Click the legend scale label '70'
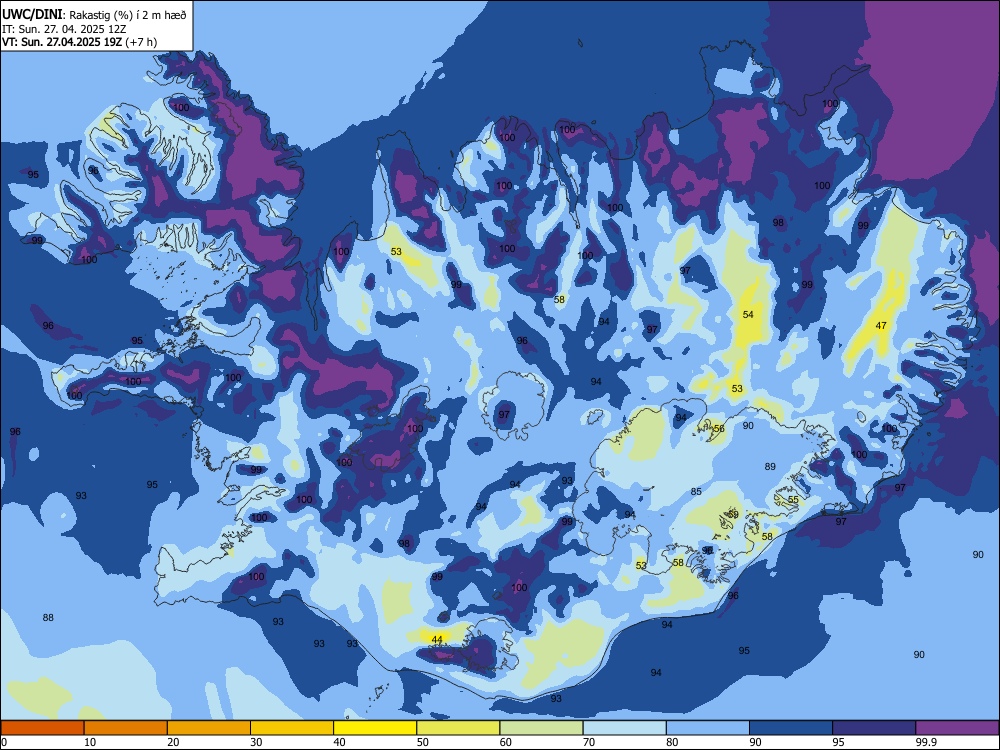Viewport: 1000px width, 750px height. (589, 742)
